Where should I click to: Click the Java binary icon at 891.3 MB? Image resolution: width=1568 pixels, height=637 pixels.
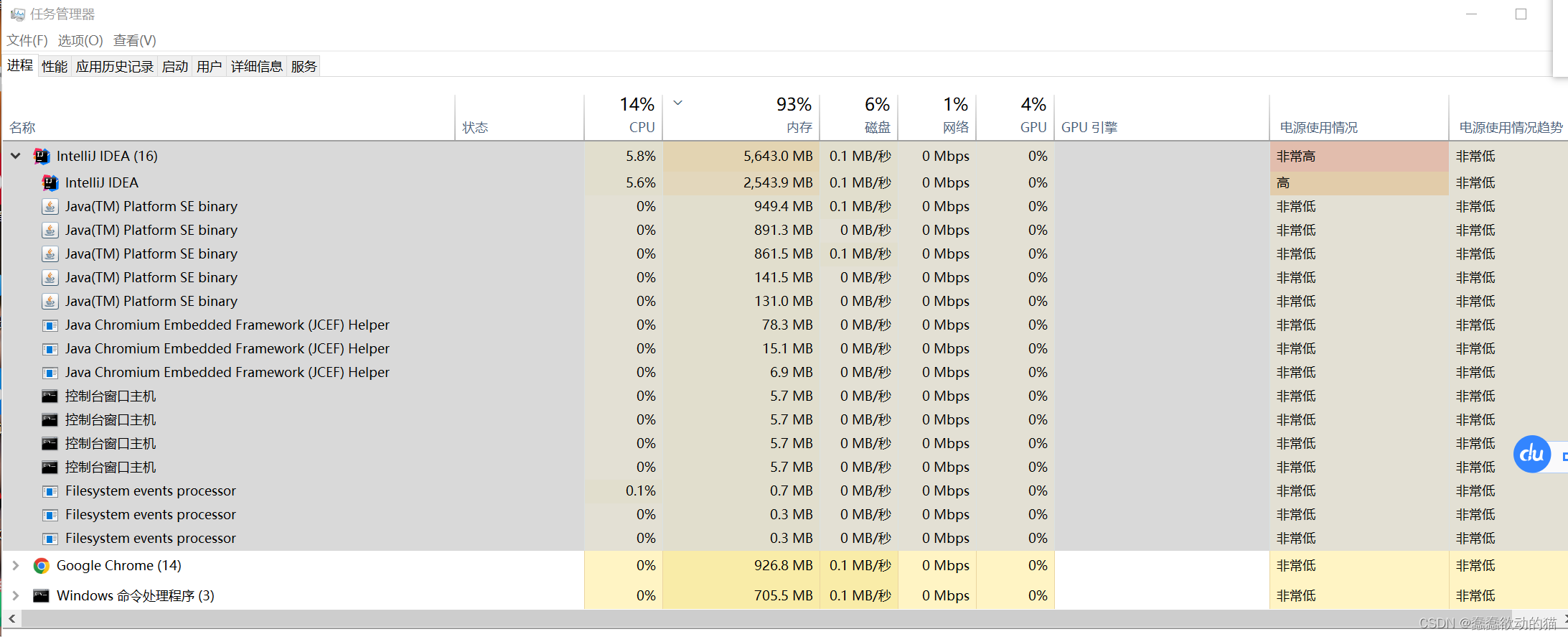50,231
